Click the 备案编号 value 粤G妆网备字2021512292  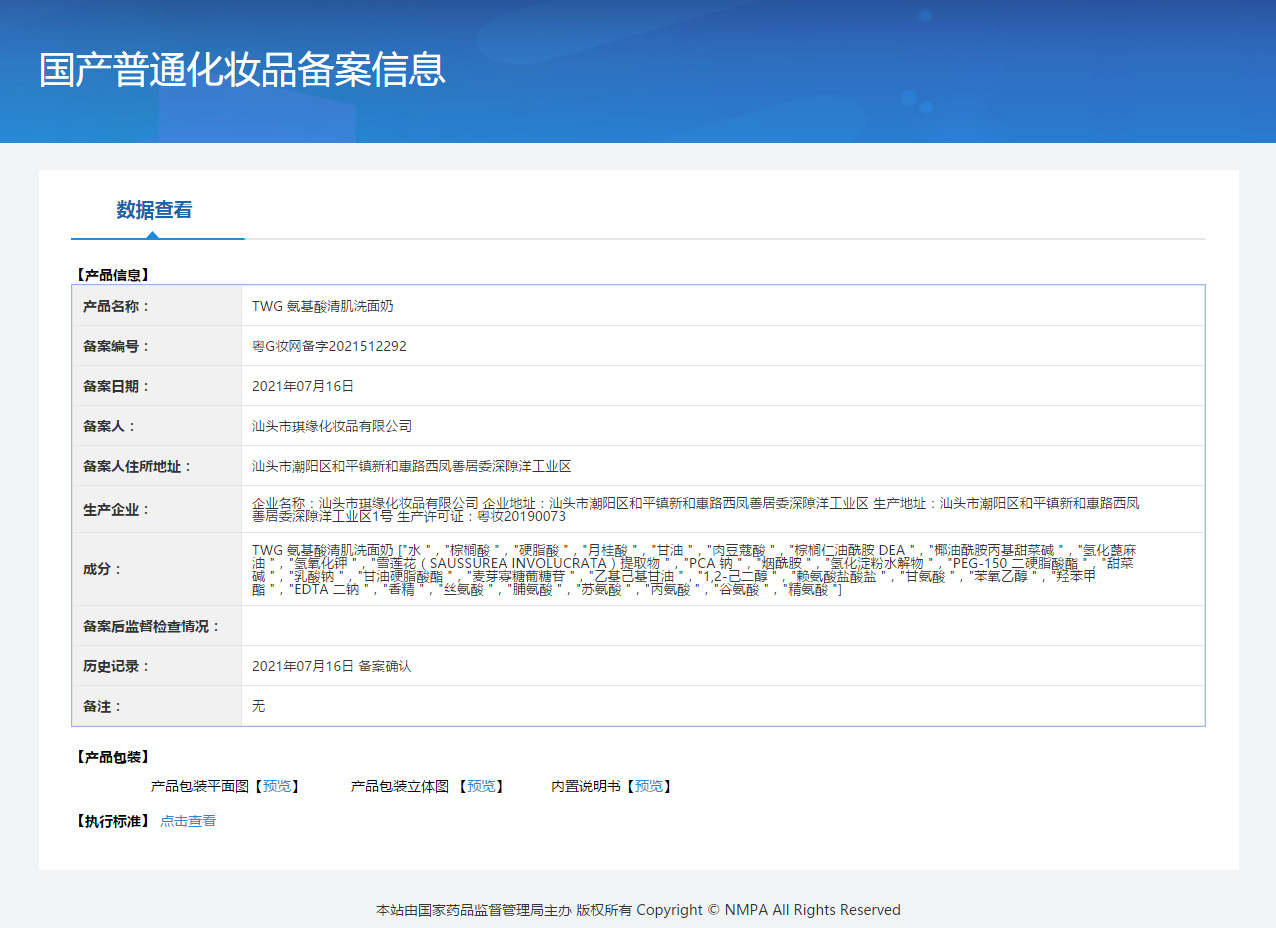(x=329, y=346)
